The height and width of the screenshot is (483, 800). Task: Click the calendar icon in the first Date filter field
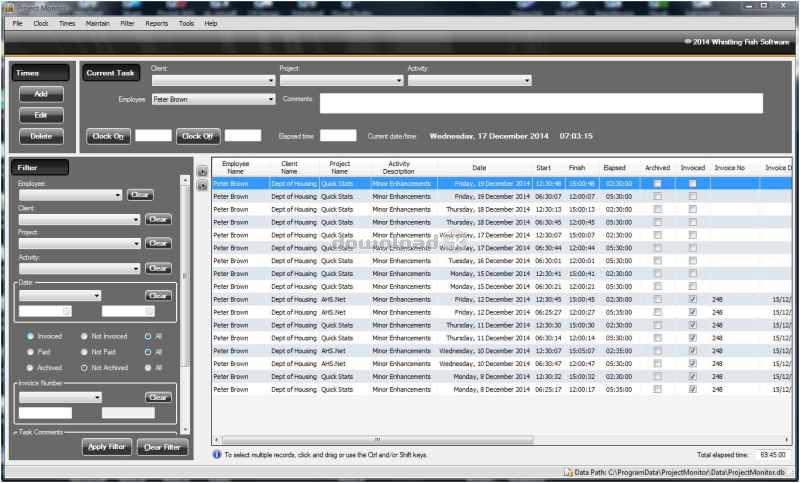pyautogui.click(x=66, y=311)
